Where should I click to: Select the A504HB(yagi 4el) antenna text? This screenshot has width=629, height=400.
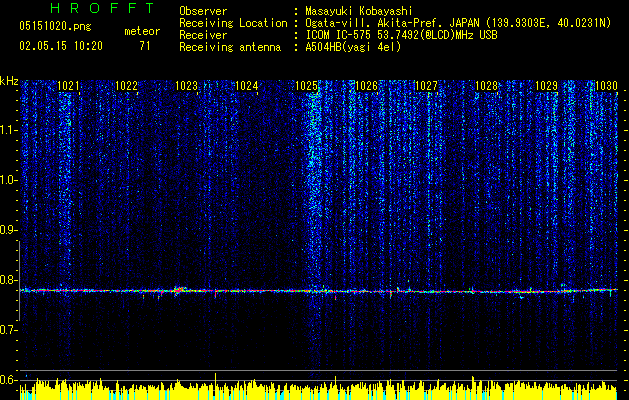[353, 47]
